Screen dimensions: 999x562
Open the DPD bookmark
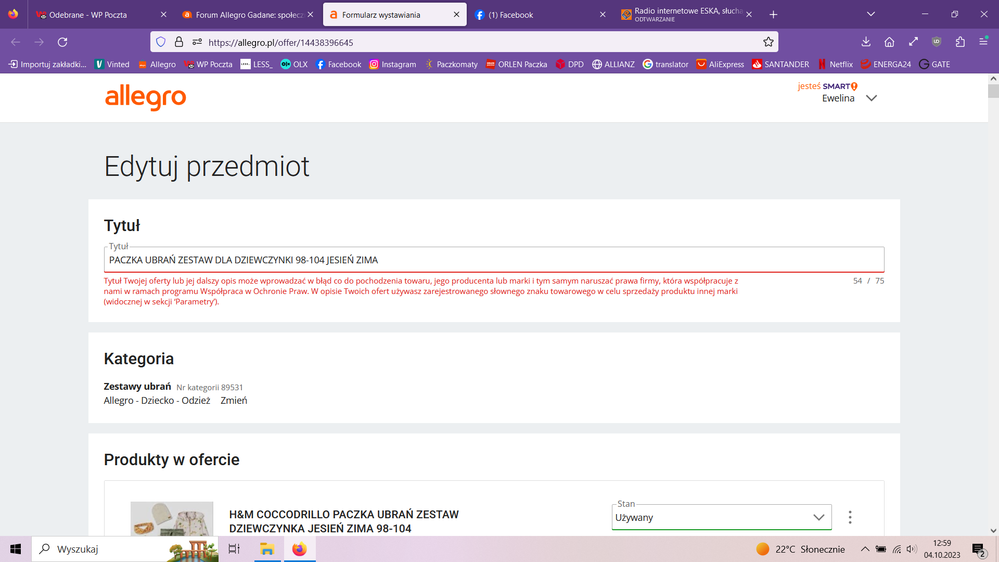click(x=570, y=64)
